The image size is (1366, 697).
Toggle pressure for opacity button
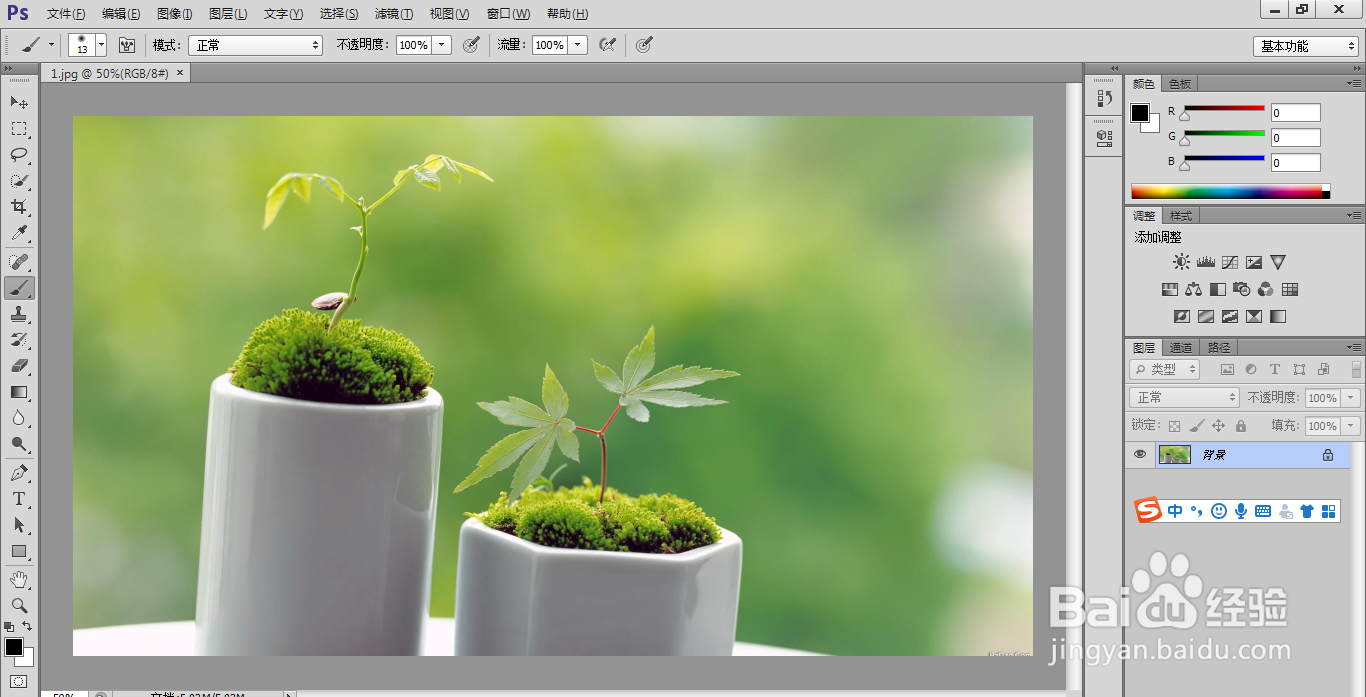tap(472, 45)
